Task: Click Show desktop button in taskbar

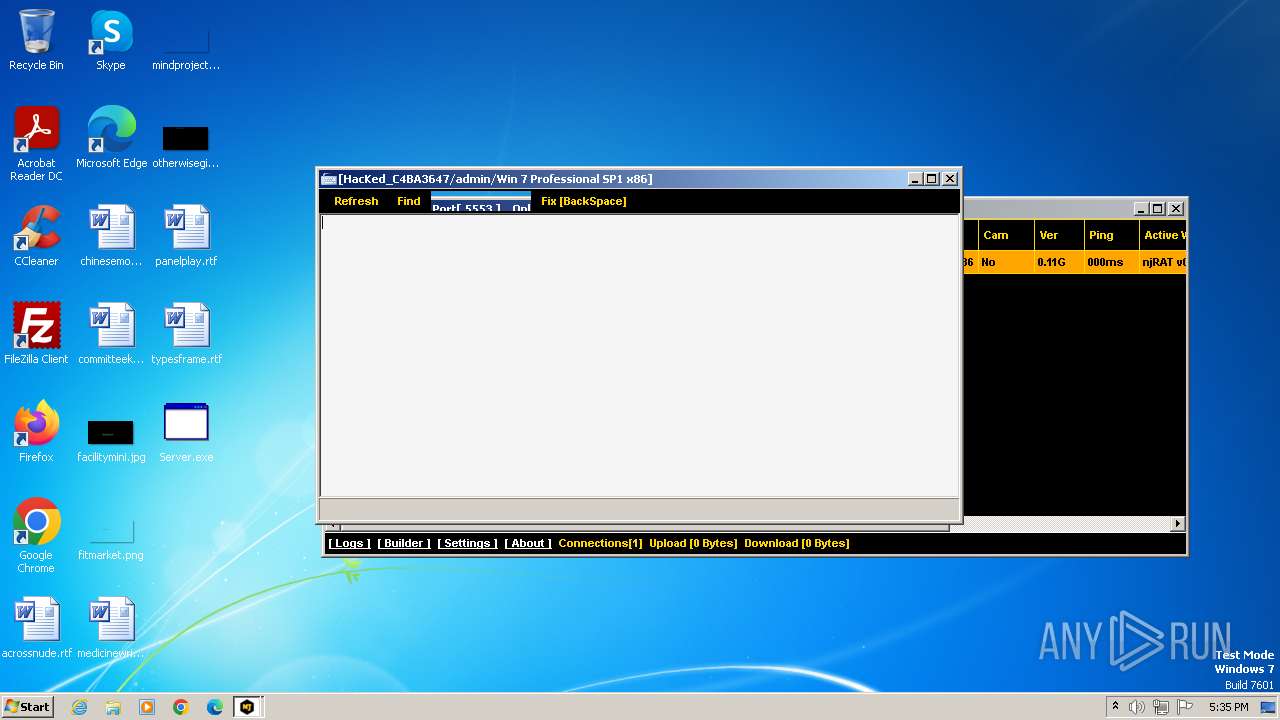Action: pos(1270,707)
